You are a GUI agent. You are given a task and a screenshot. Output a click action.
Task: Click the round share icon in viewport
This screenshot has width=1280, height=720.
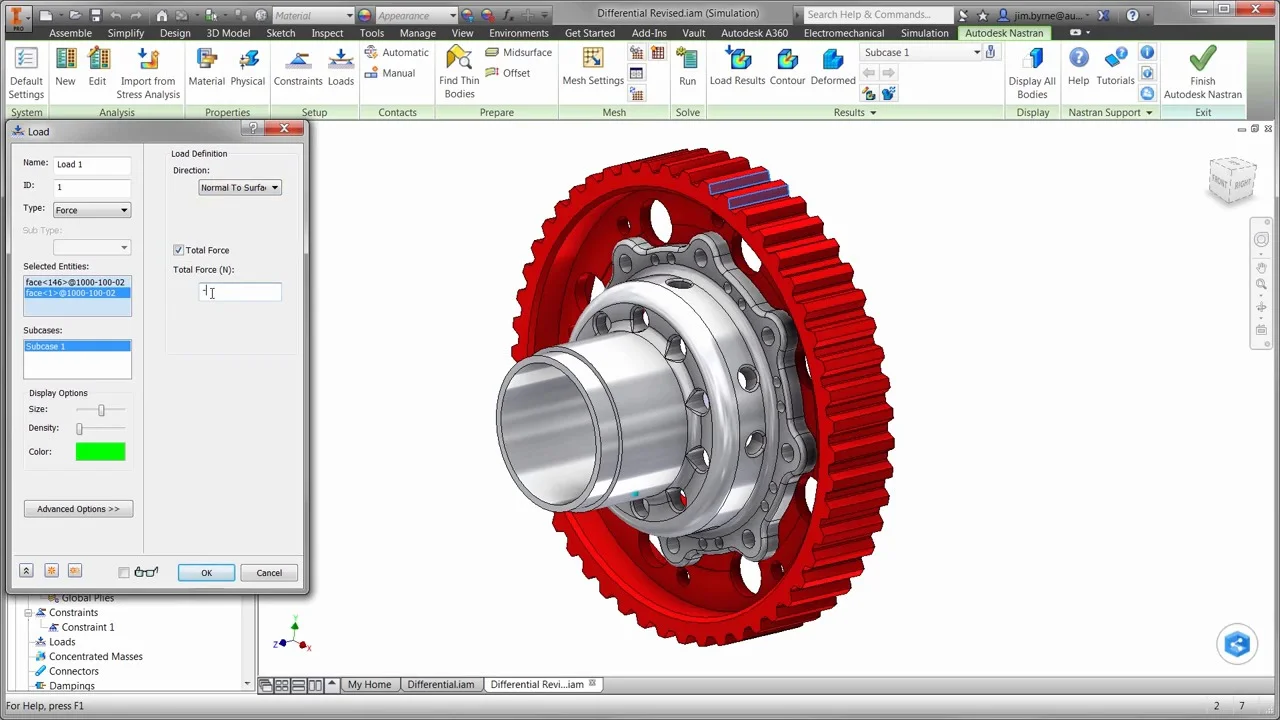1237,645
